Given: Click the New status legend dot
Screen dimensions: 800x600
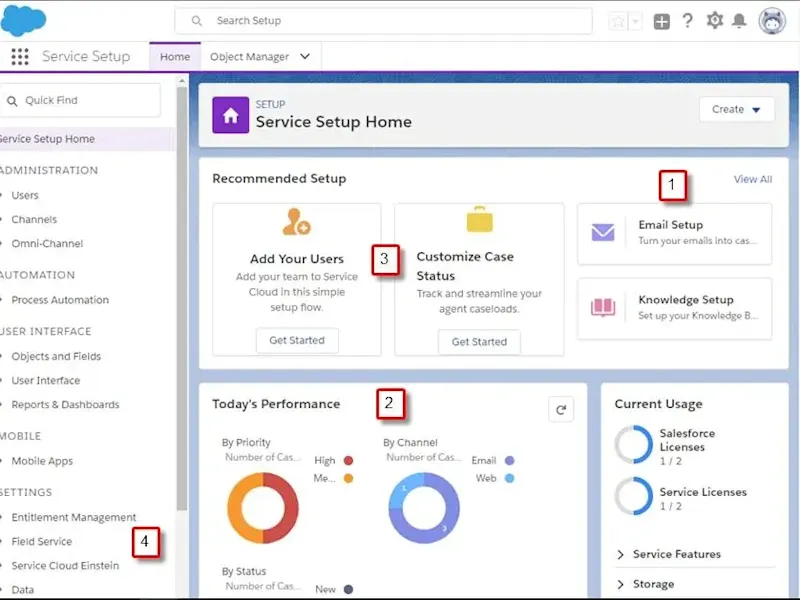Looking at the screenshot, I should [348, 589].
